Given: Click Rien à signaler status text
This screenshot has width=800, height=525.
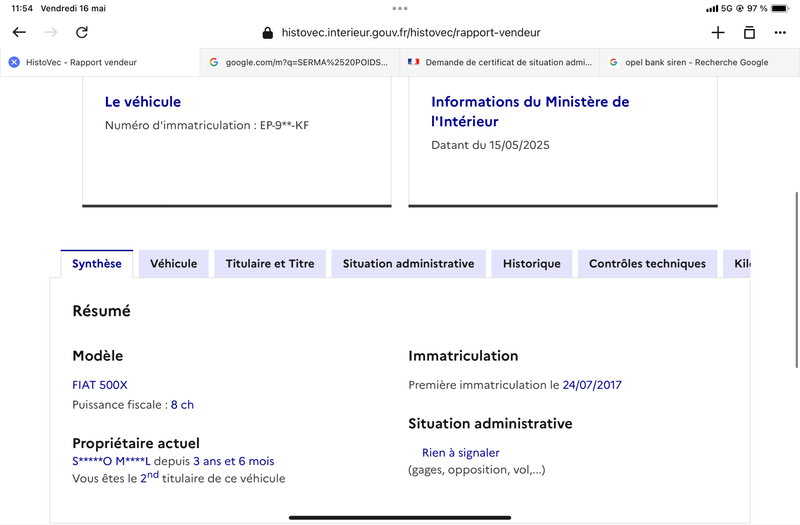Looking at the screenshot, I should (x=461, y=453).
